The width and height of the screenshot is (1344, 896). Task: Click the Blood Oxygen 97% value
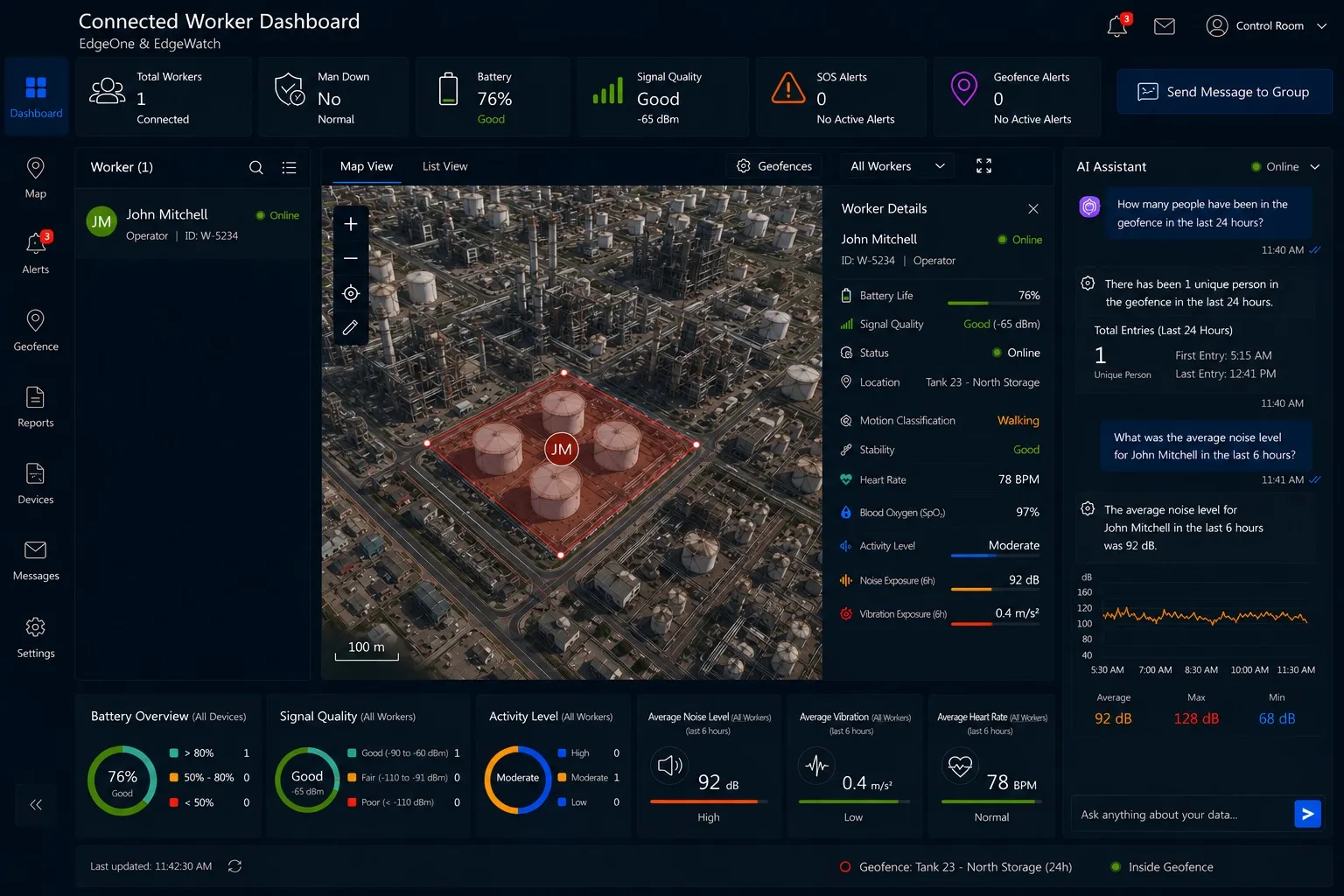pos(1027,512)
